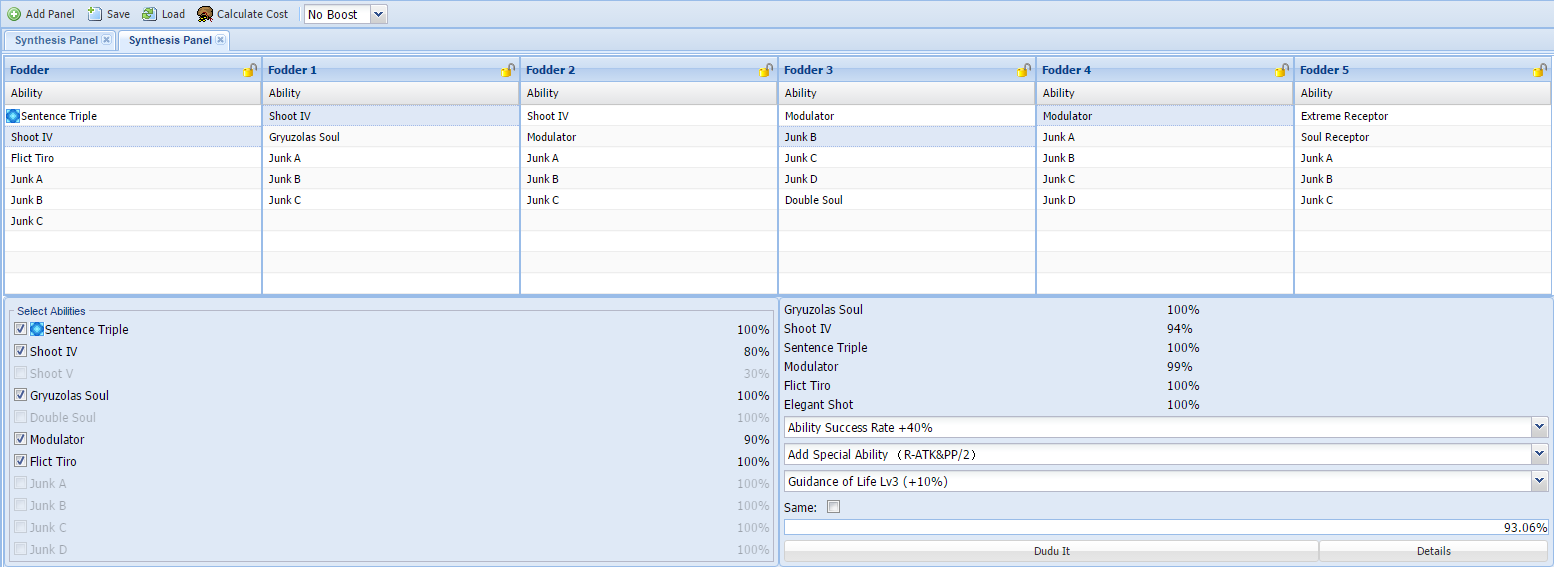Uncheck the Modulator ability checkbox
Viewport: 1554px width, 567px height.
[x=21, y=439]
